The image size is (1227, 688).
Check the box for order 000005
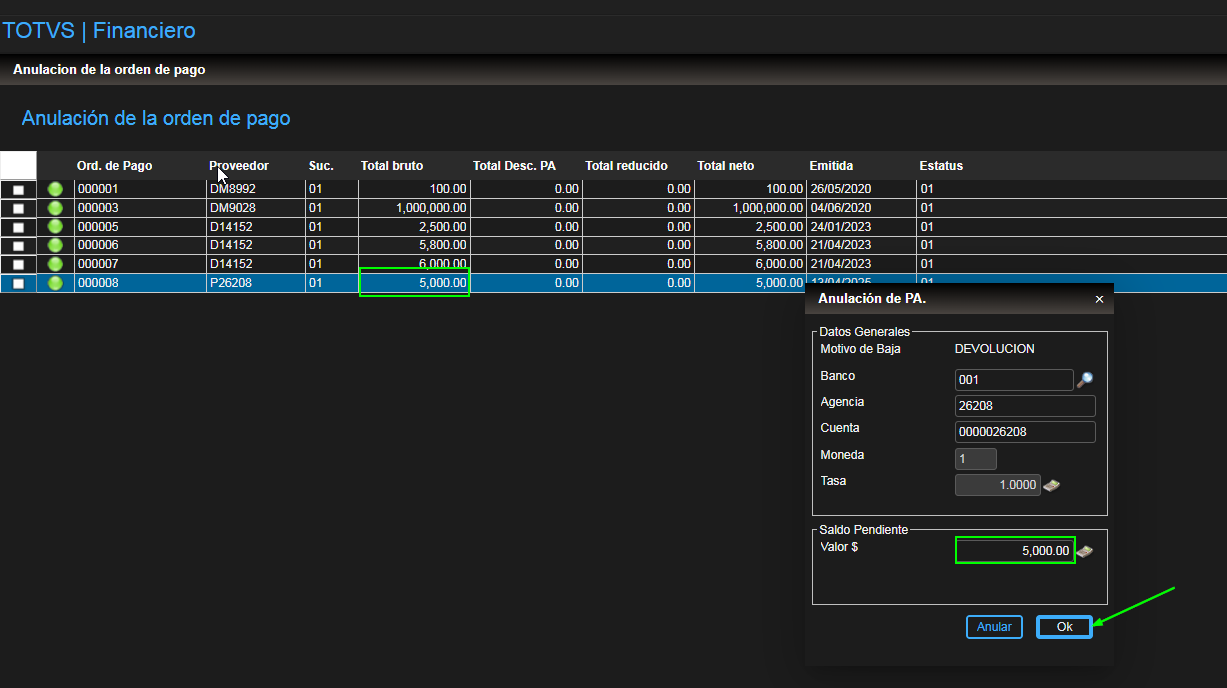[18, 228]
